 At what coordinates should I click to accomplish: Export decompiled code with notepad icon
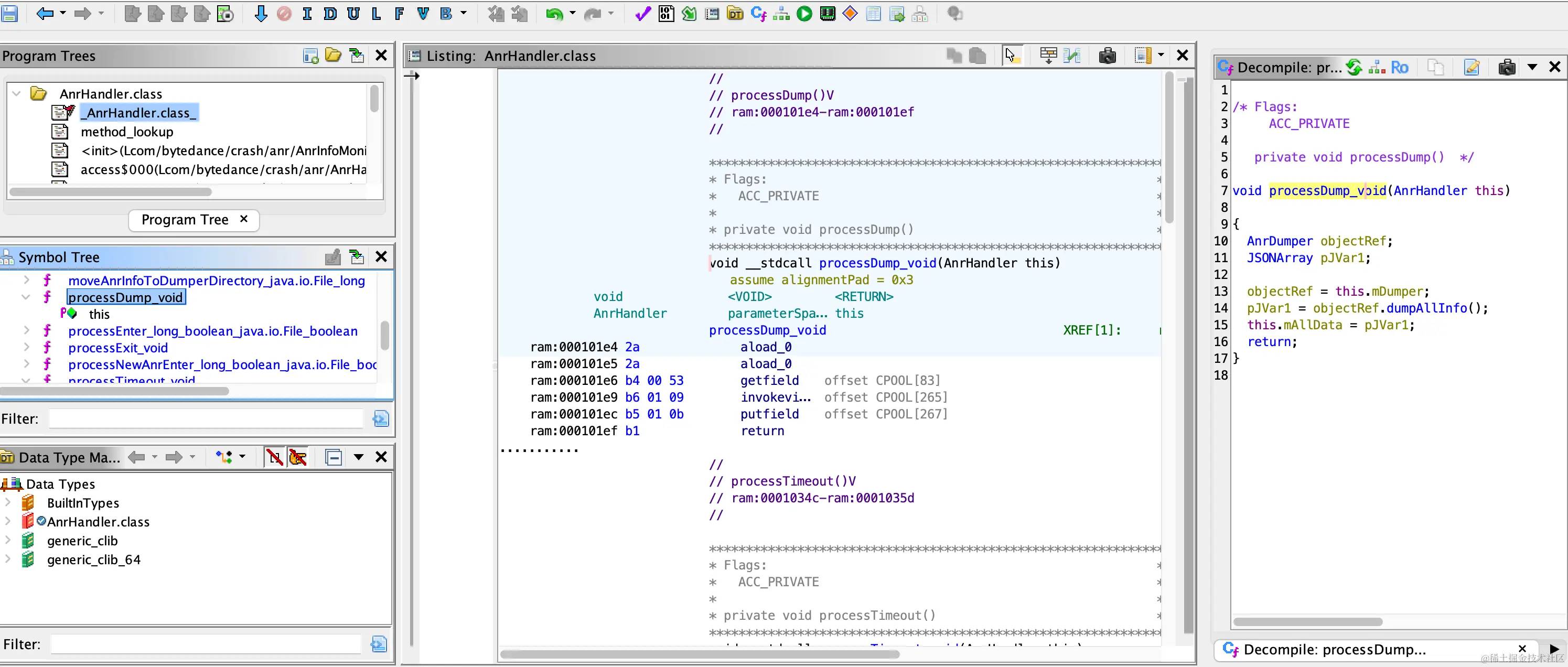click(x=1472, y=67)
